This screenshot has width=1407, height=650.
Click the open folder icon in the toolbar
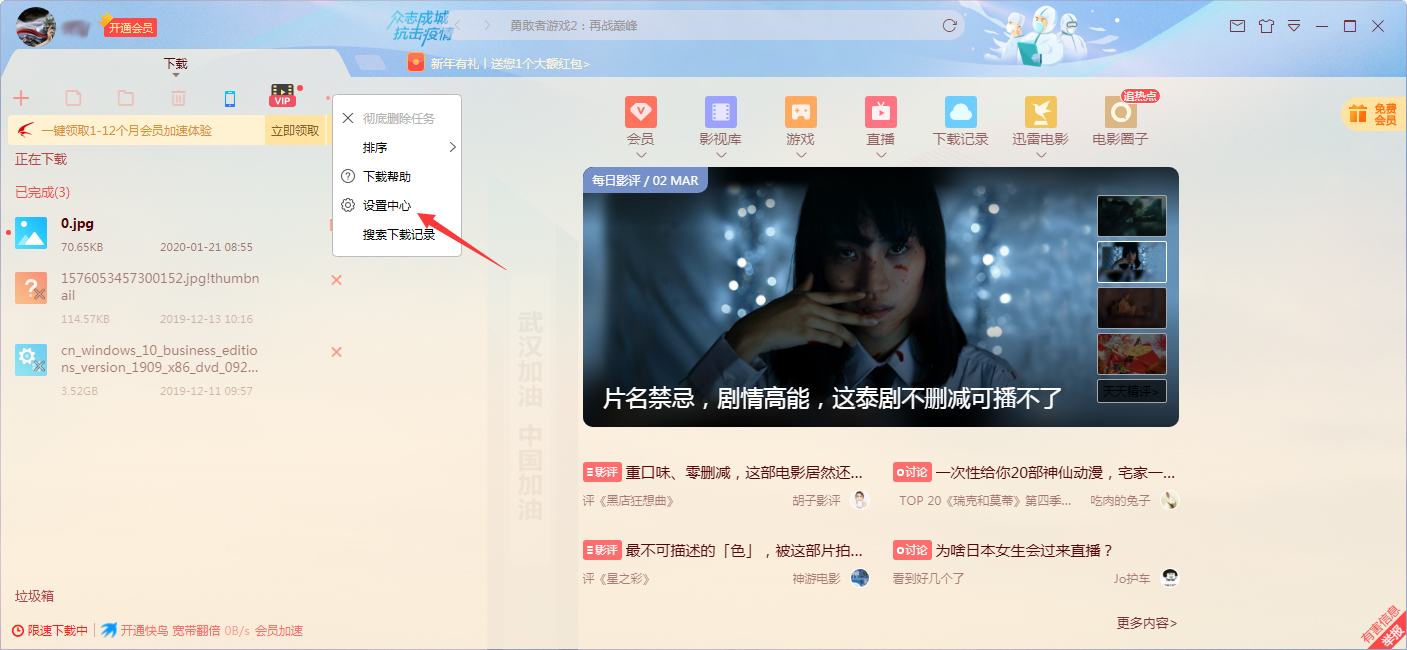pyautogui.click(x=125, y=98)
